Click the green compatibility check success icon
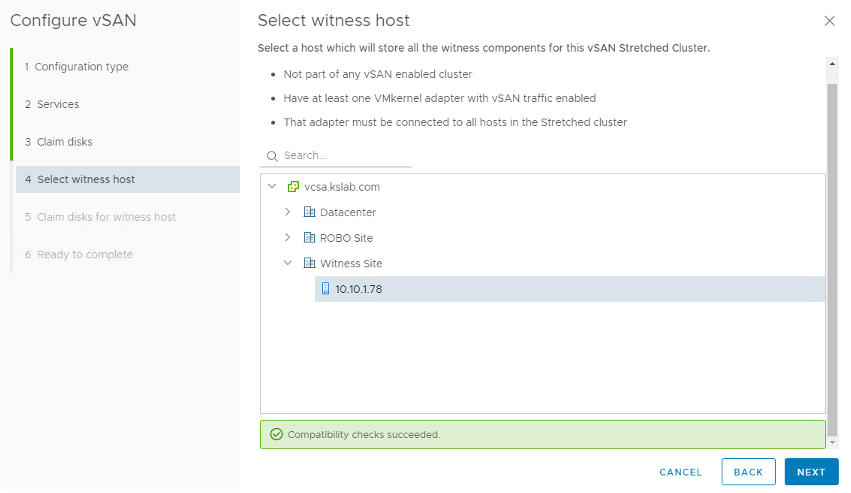Screen dimensions: 851x493 click(x=276, y=435)
